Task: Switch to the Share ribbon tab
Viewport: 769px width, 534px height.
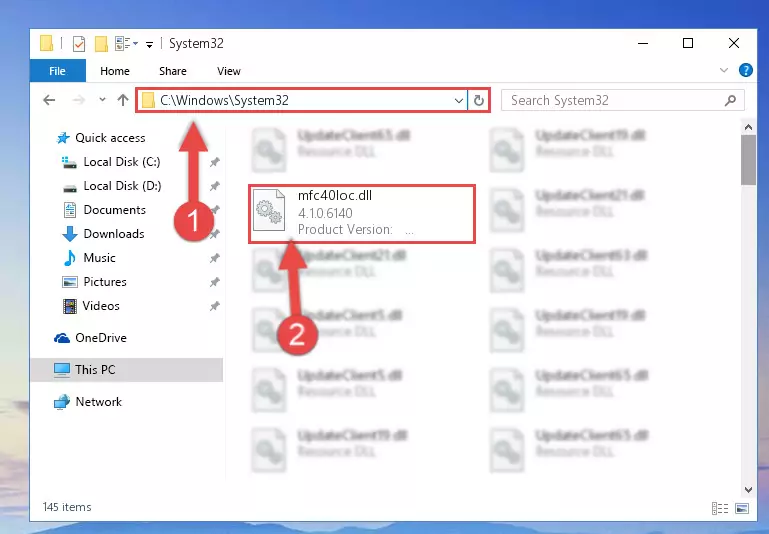Action: tap(173, 71)
